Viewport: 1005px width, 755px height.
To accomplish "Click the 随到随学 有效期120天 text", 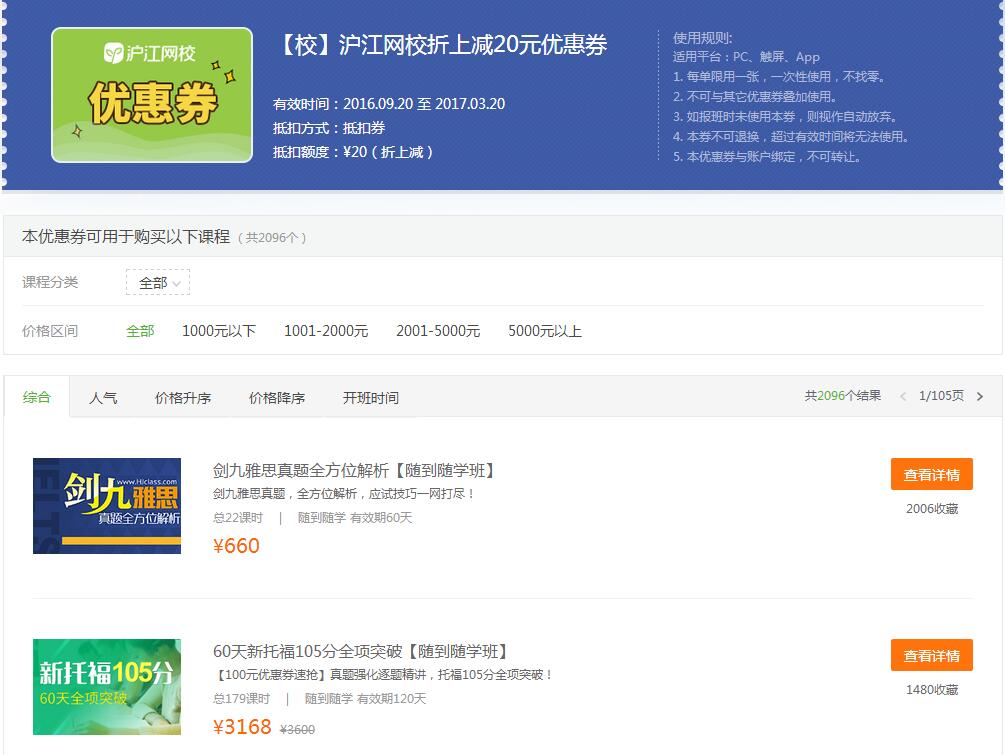I will tap(365, 699).
